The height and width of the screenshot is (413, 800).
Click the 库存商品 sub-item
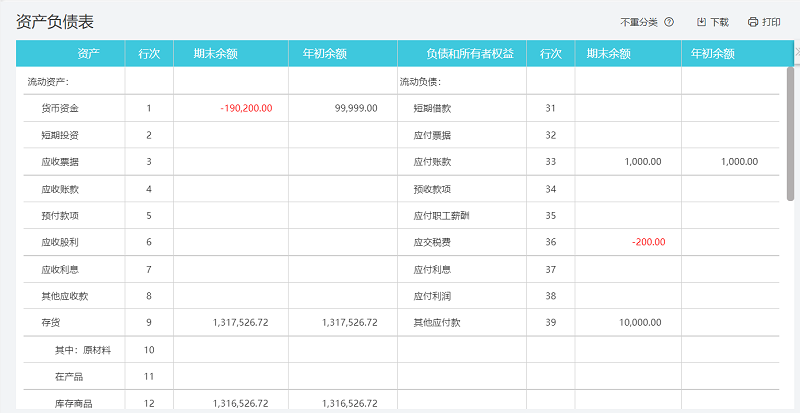pos(74,403)
